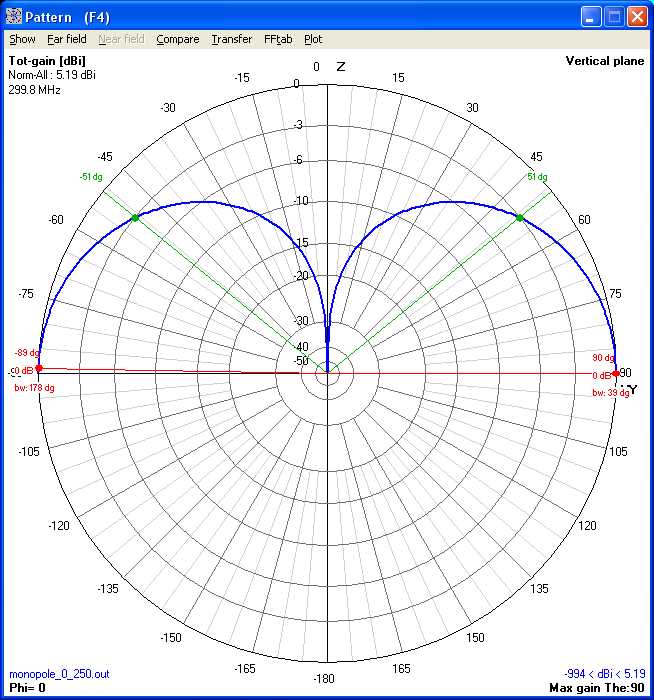Open the Plot menu
Screen dimensions: 654x700
[313, 39]
